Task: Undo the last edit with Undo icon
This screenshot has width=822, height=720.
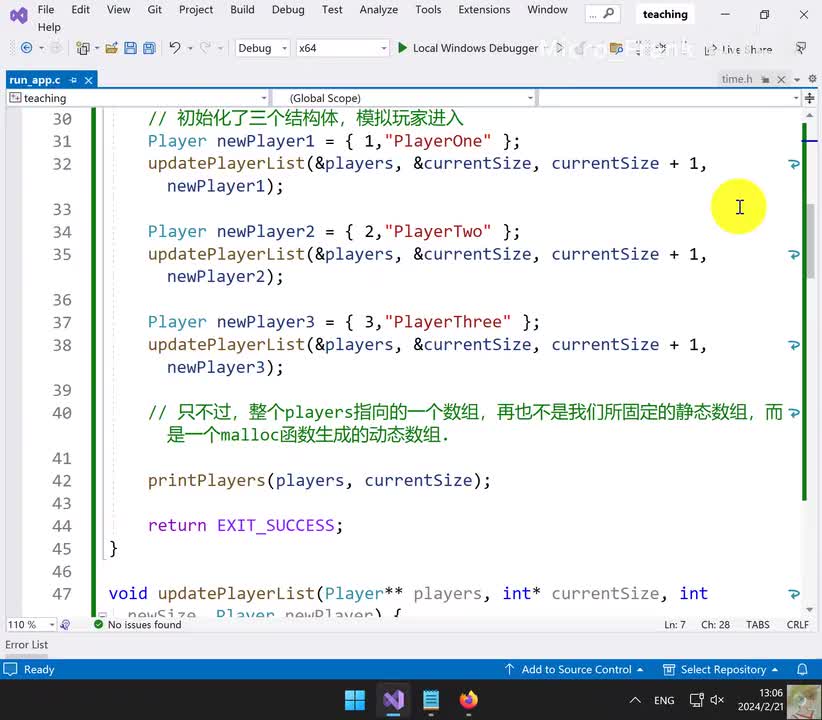Action: tap(175, 48)
